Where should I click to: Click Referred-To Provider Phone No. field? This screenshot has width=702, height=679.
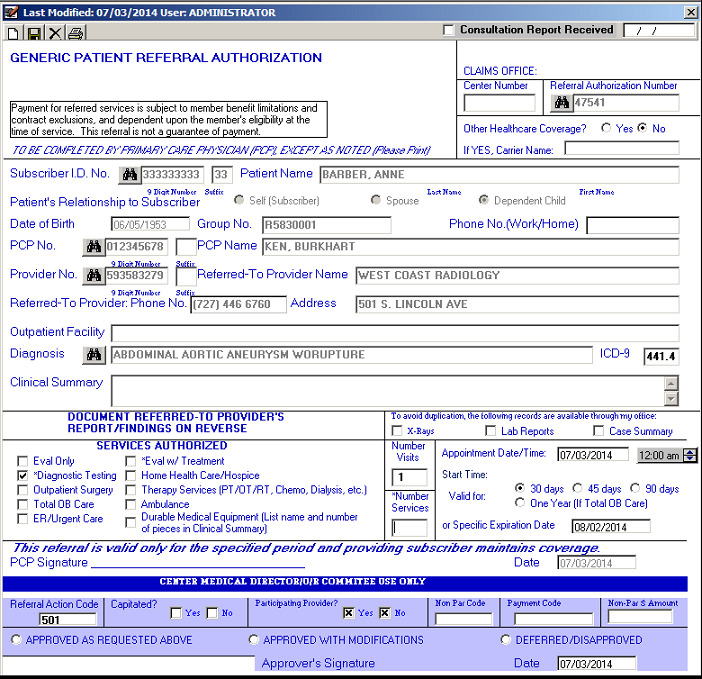point(239,304)
